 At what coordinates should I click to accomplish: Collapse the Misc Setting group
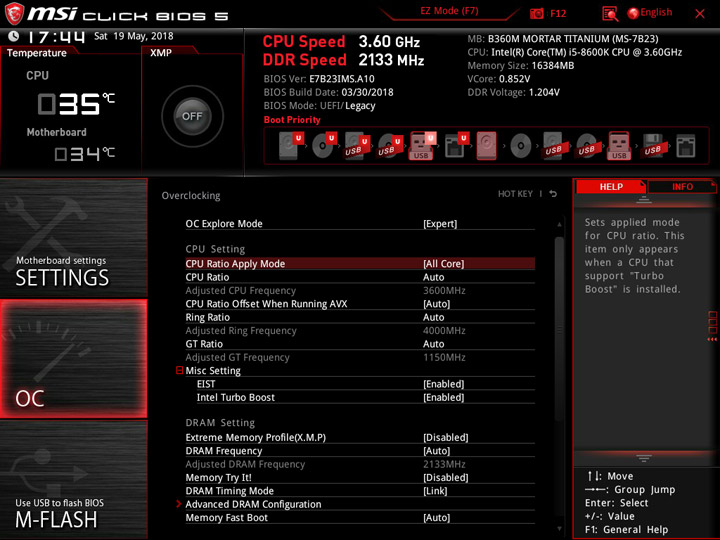(x=180, y=370)
